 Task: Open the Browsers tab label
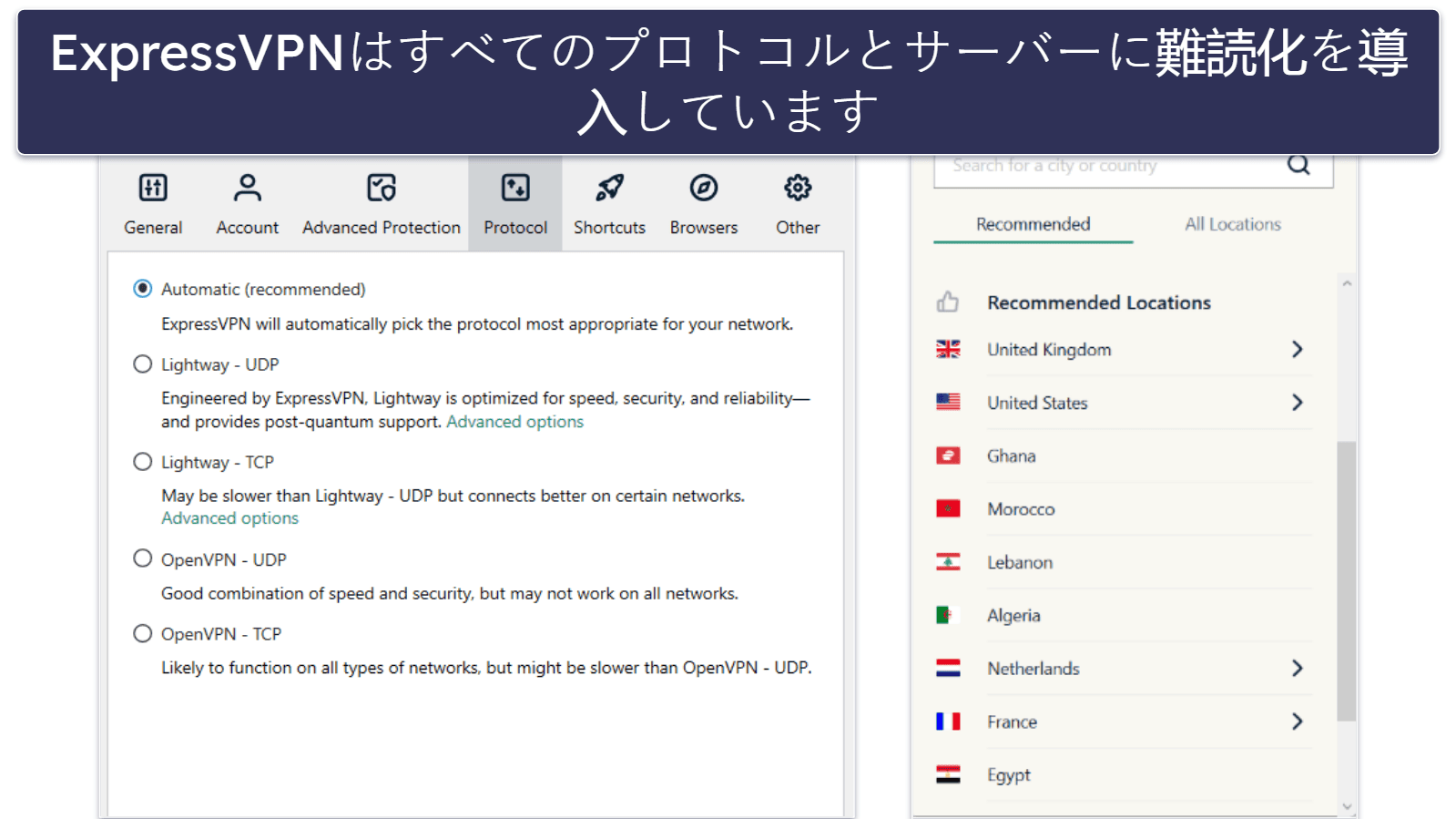(x=704, y=228)
